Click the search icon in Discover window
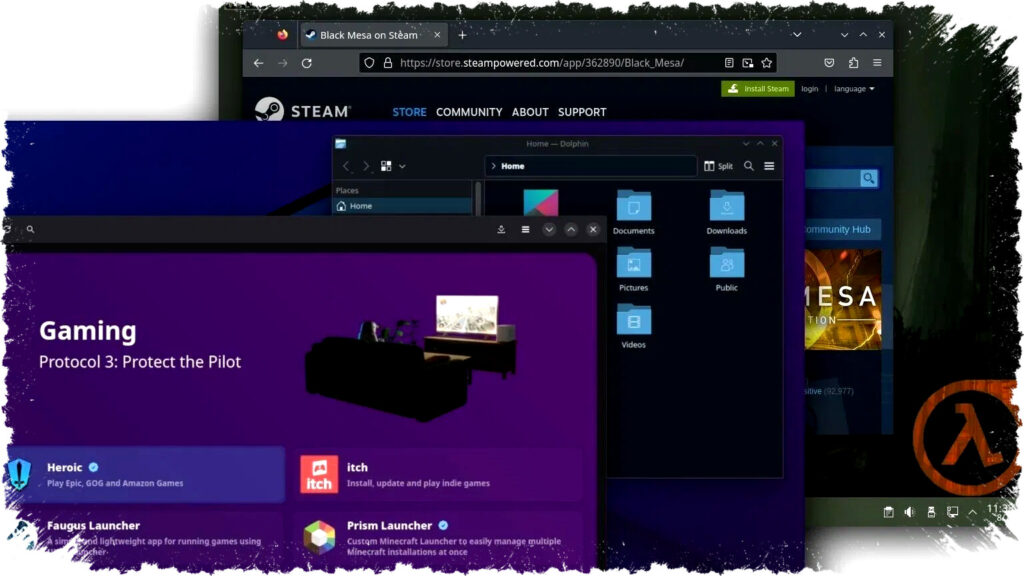This screenshot has height=576, width=1024. pyautogui.click(x=30, y=229)
